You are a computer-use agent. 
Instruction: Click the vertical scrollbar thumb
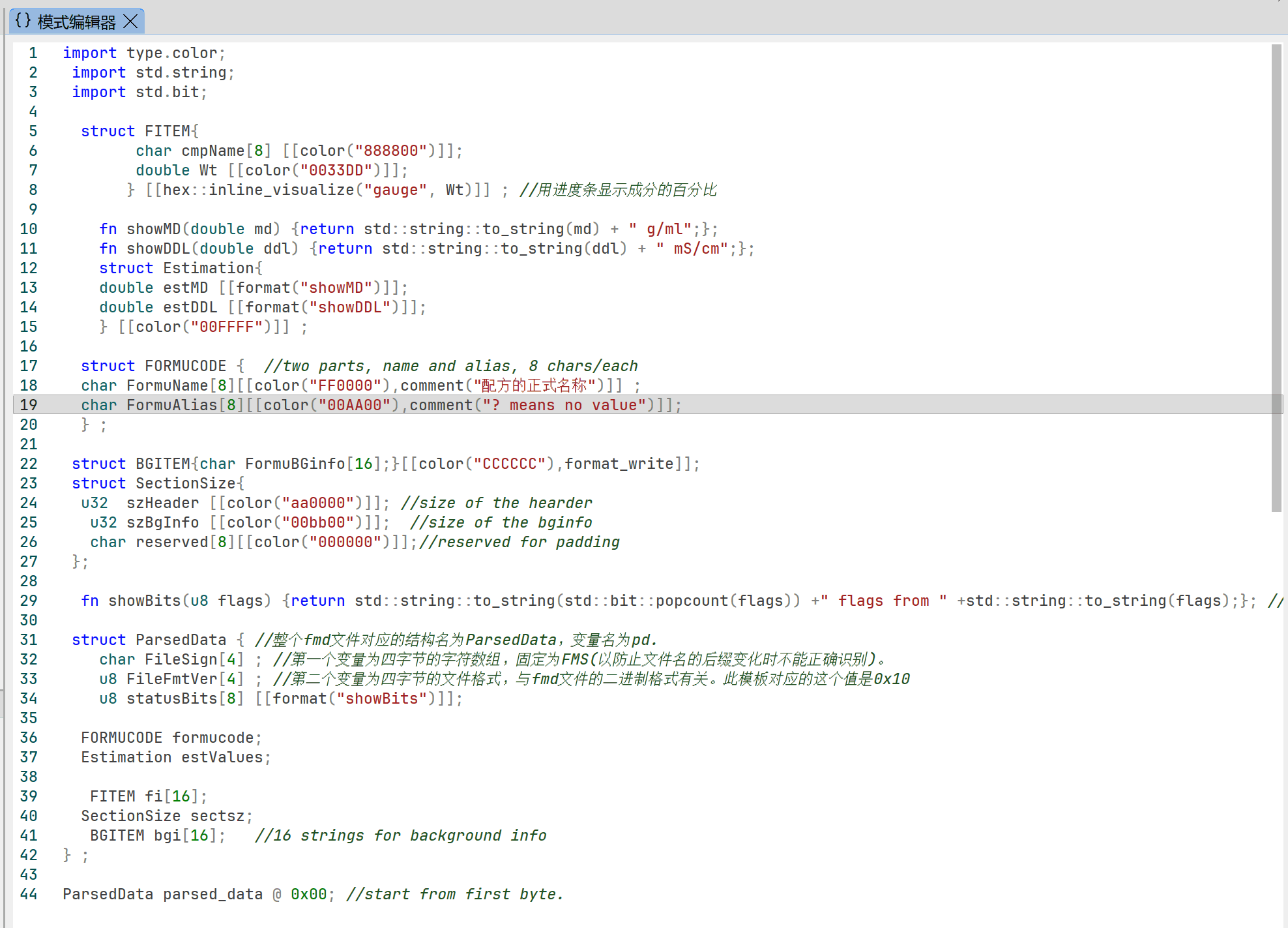click(1276, 277)
